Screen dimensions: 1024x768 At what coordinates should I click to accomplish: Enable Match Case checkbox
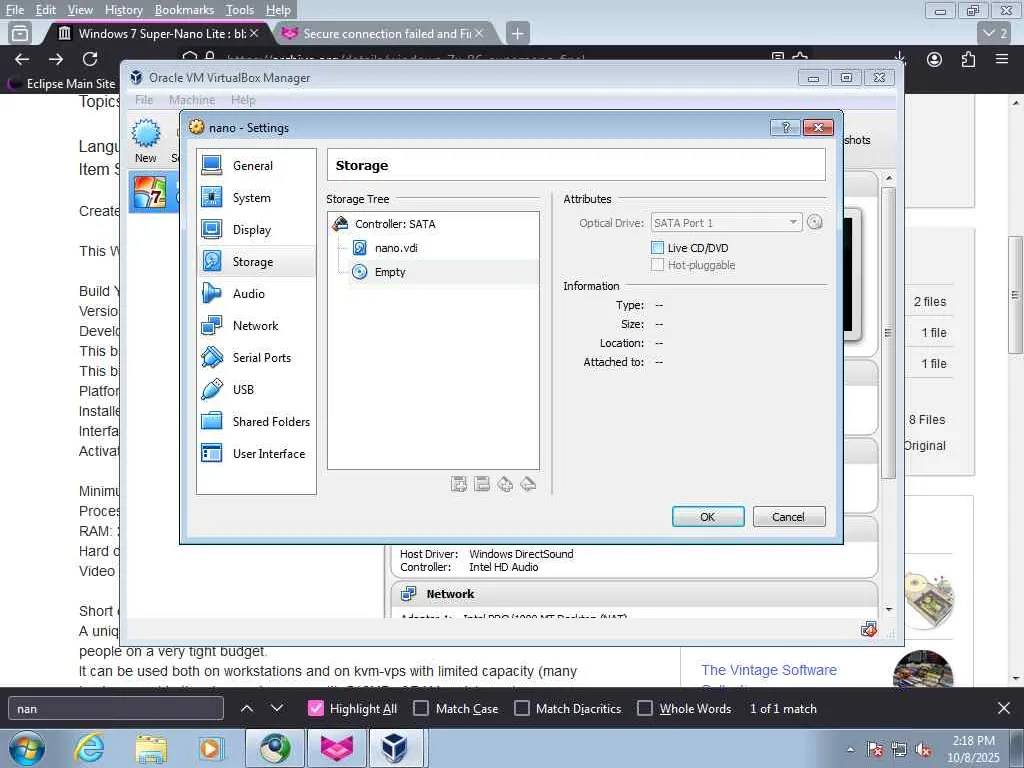point(421,709)
